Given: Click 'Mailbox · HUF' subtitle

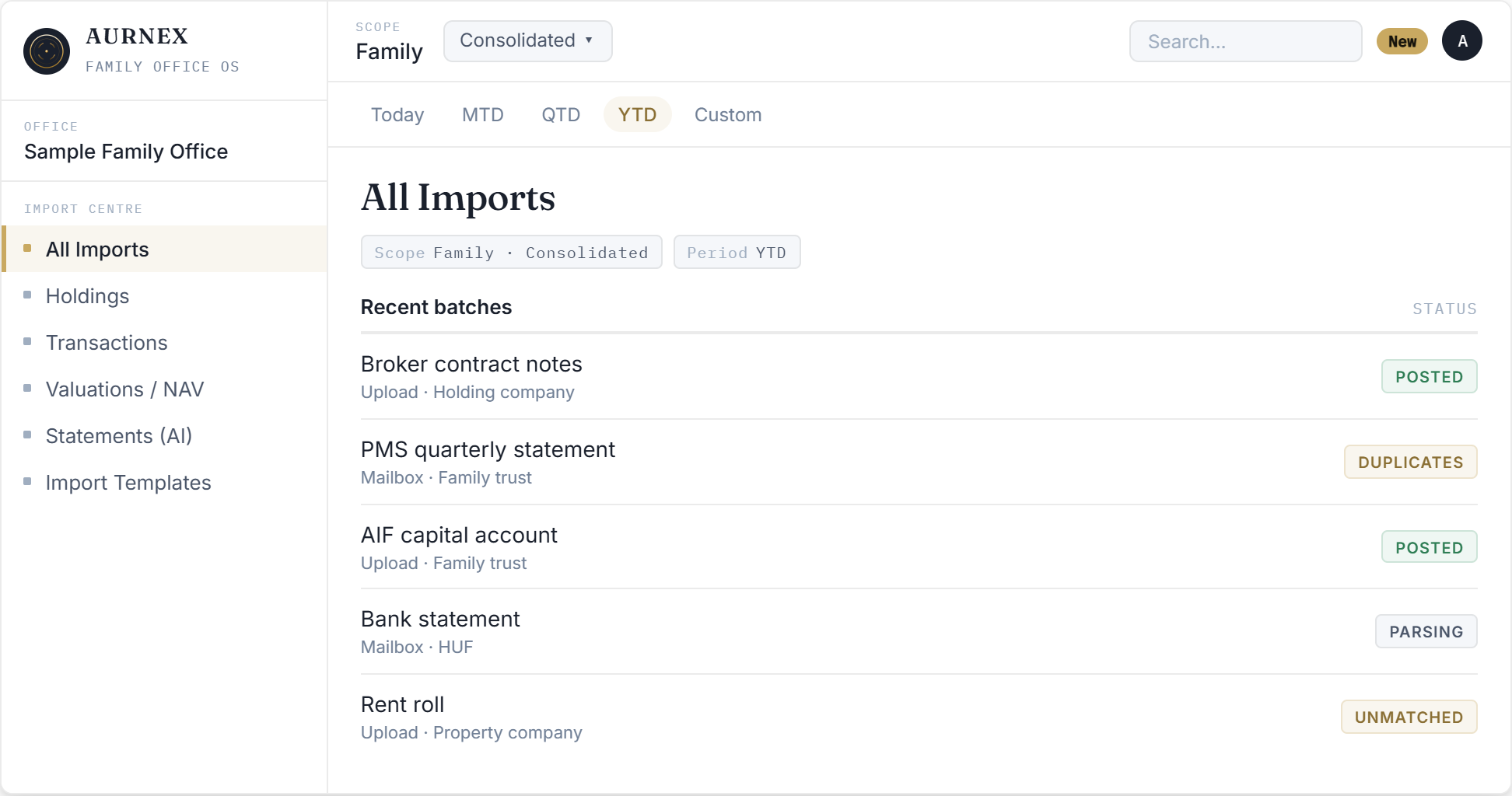Looking at the screenshot, I should tap(417, 647).
